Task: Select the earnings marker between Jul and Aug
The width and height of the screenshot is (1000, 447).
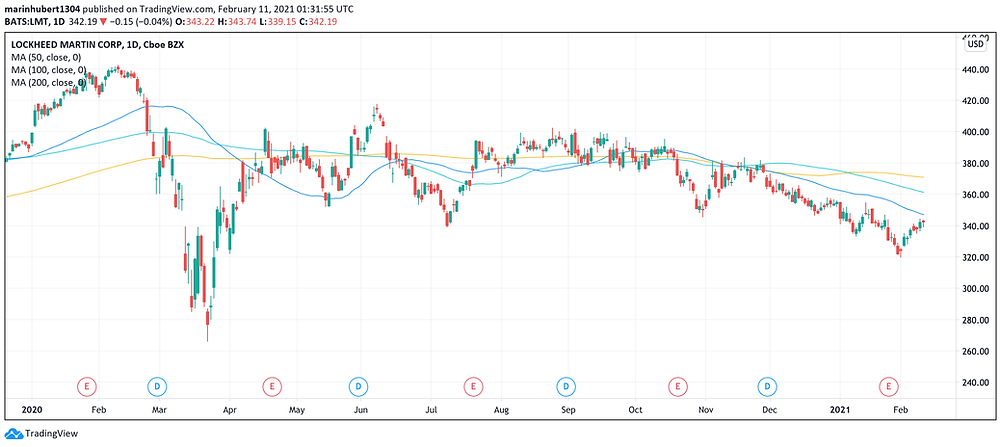Action: (473, 386)
